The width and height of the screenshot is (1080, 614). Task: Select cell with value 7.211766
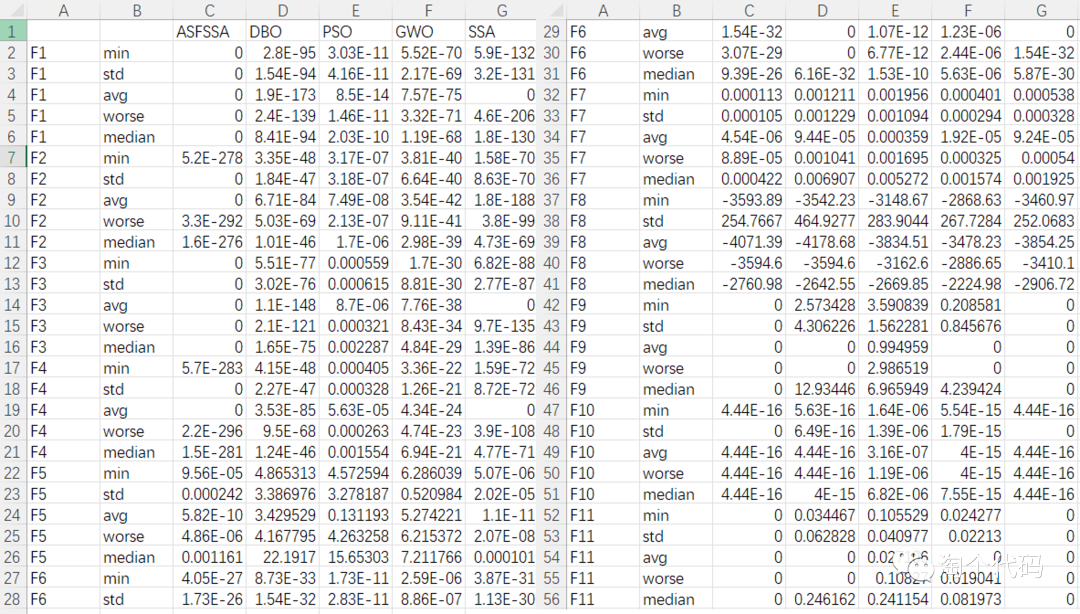click(x=428, y=557)
